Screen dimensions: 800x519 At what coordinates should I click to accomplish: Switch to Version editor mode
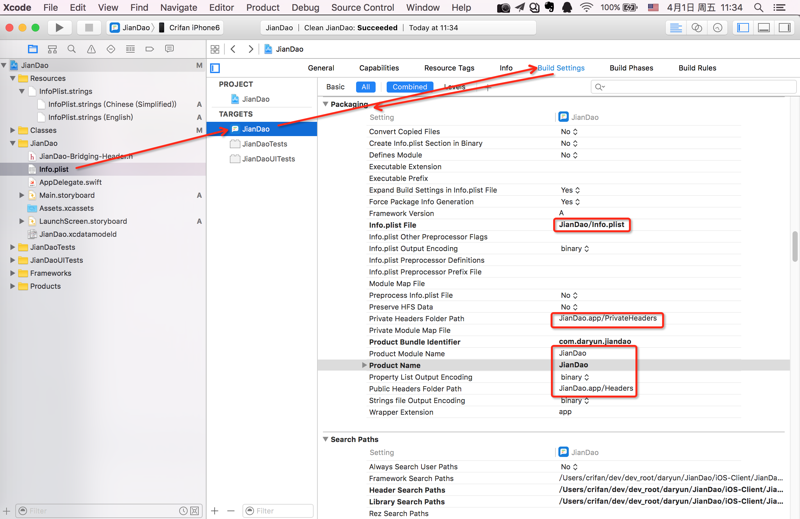click(x=717, y=28)
